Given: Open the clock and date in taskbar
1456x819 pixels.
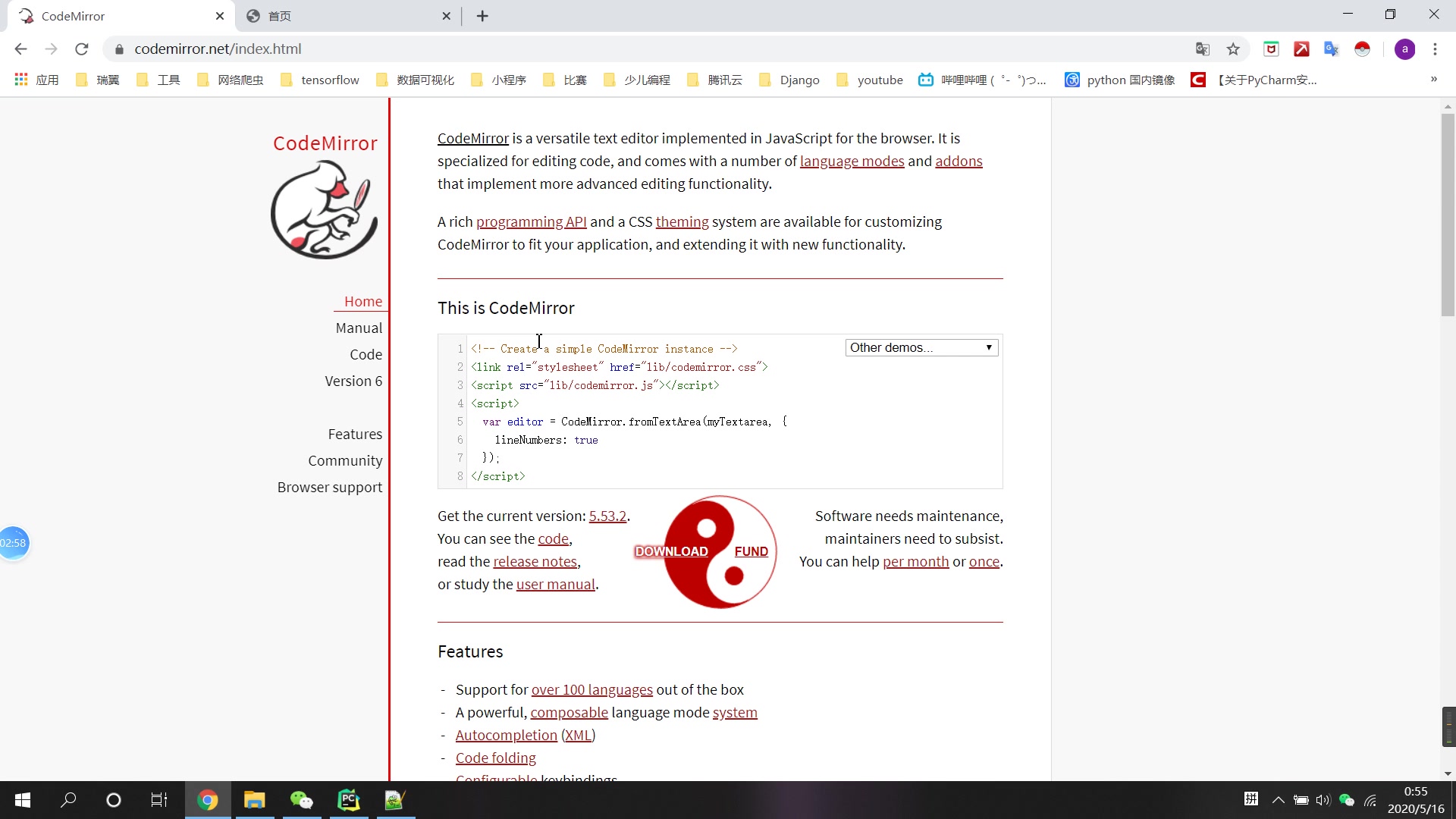Looking at the screenshot, I should tap(1416, 800).
